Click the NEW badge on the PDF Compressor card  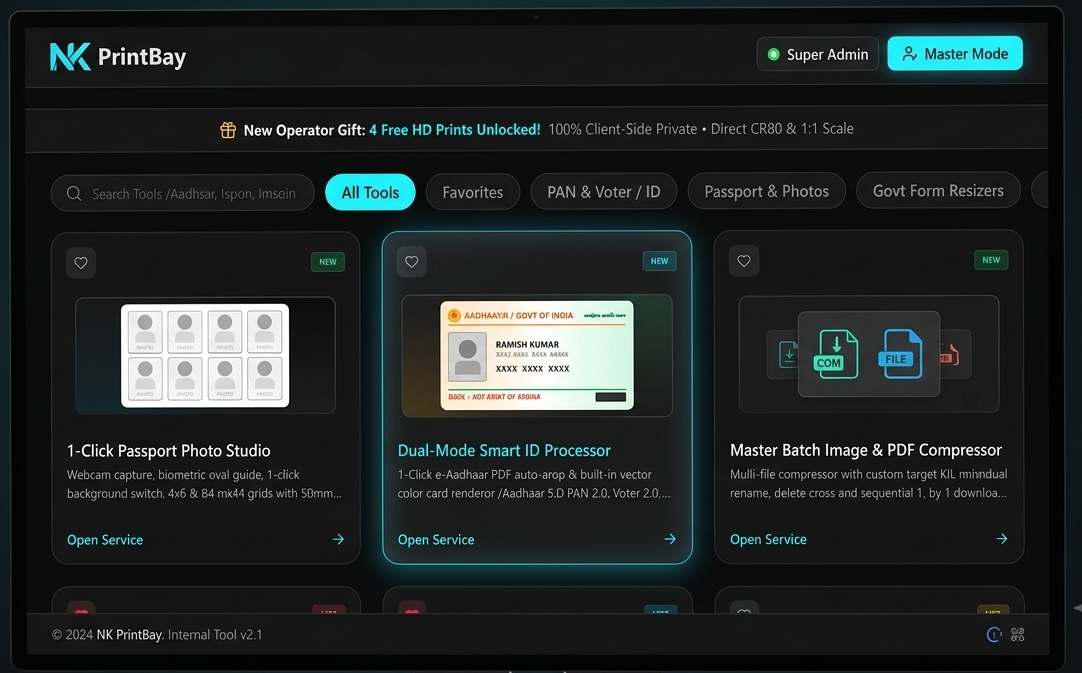coord(991,260)
